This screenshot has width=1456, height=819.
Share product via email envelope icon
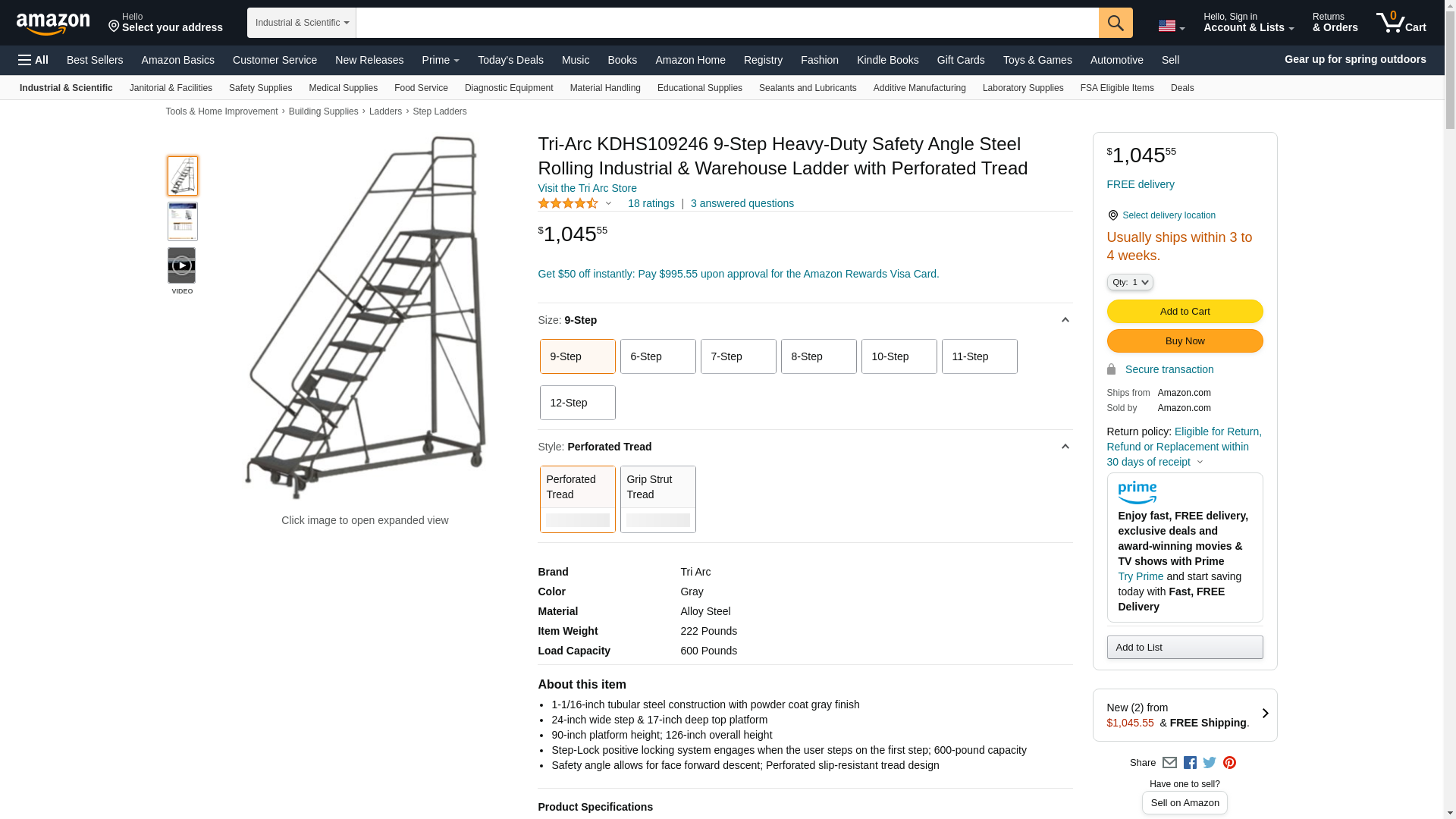pos(1169,763)
